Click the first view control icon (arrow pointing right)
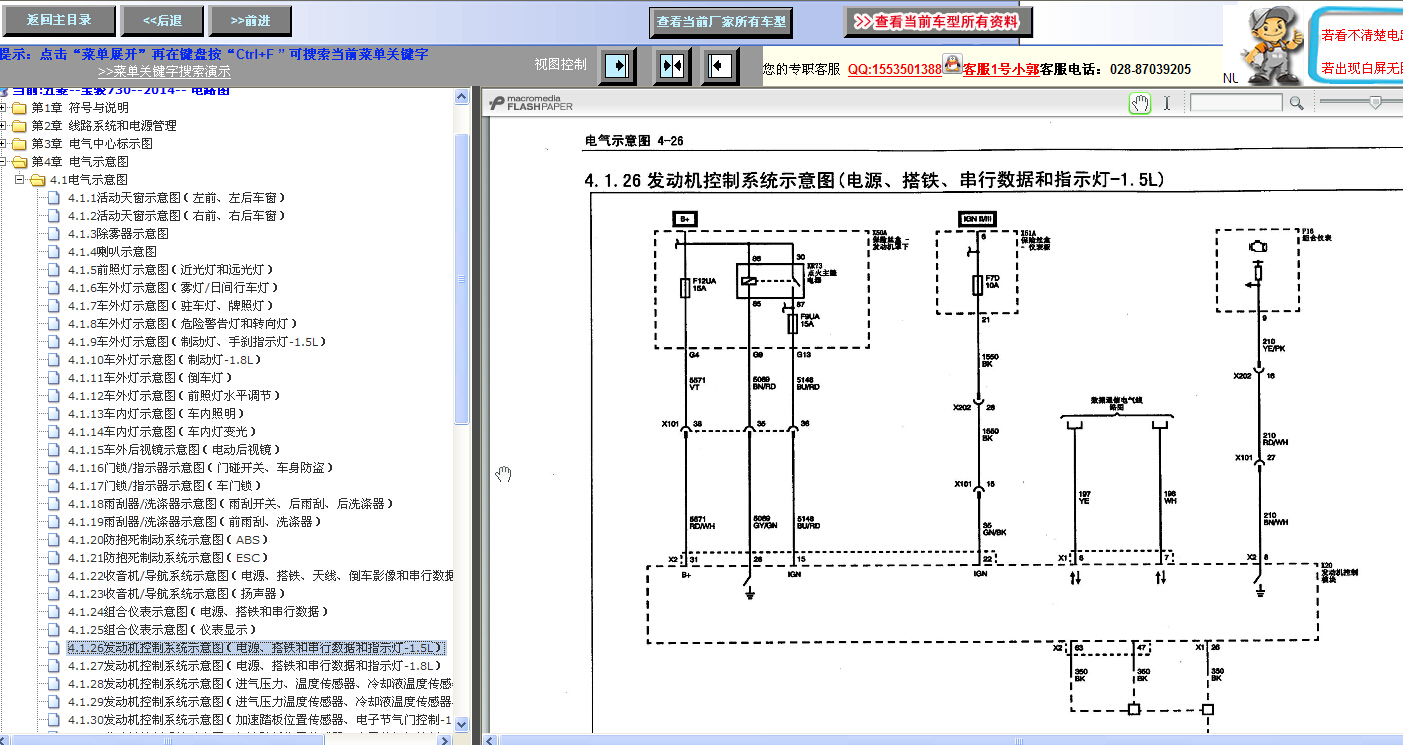The height and width of the screenshot is (745, 1403). [x=618, y=66]
